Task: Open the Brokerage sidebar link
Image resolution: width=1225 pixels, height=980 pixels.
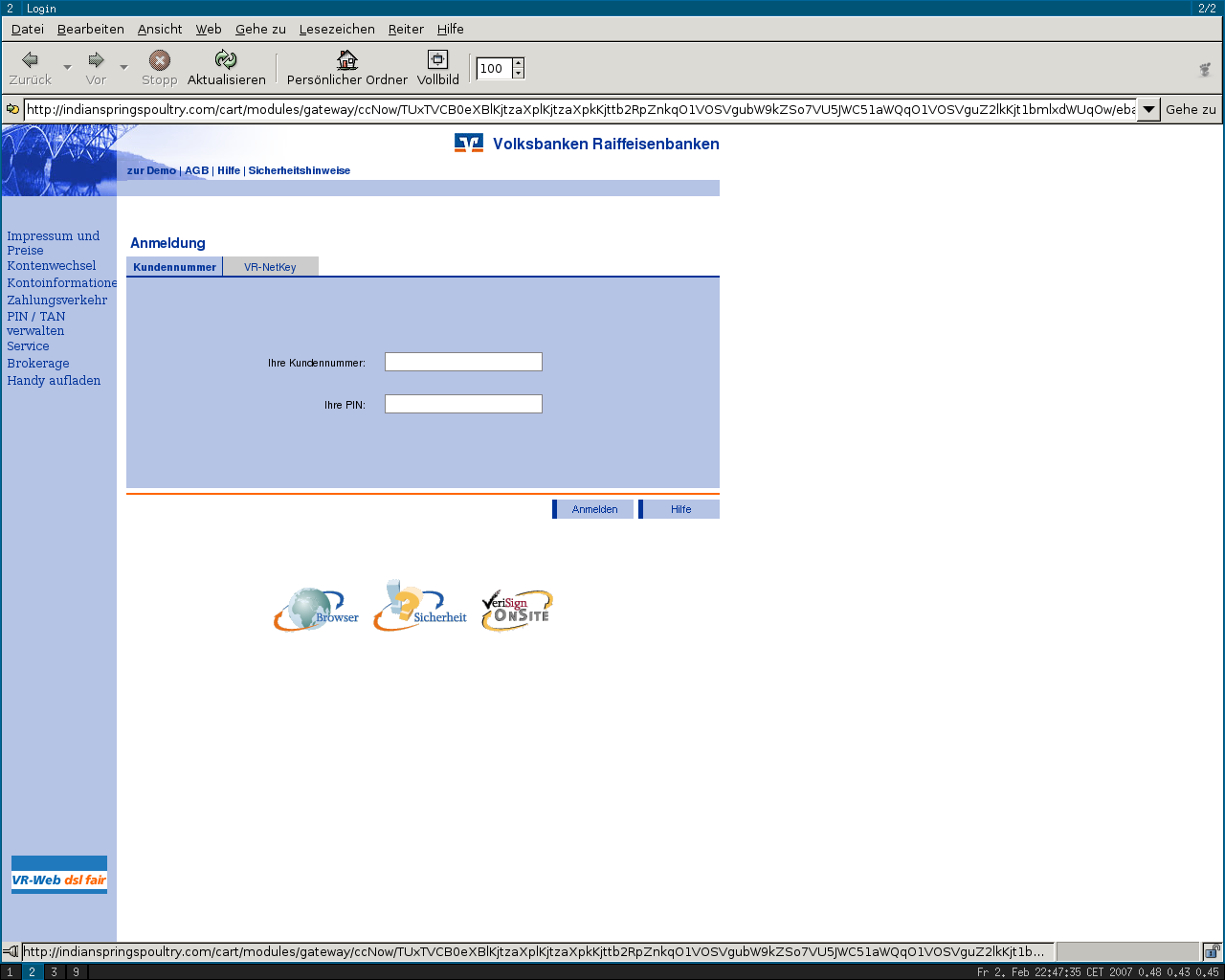Action: [x=38, y=364]
